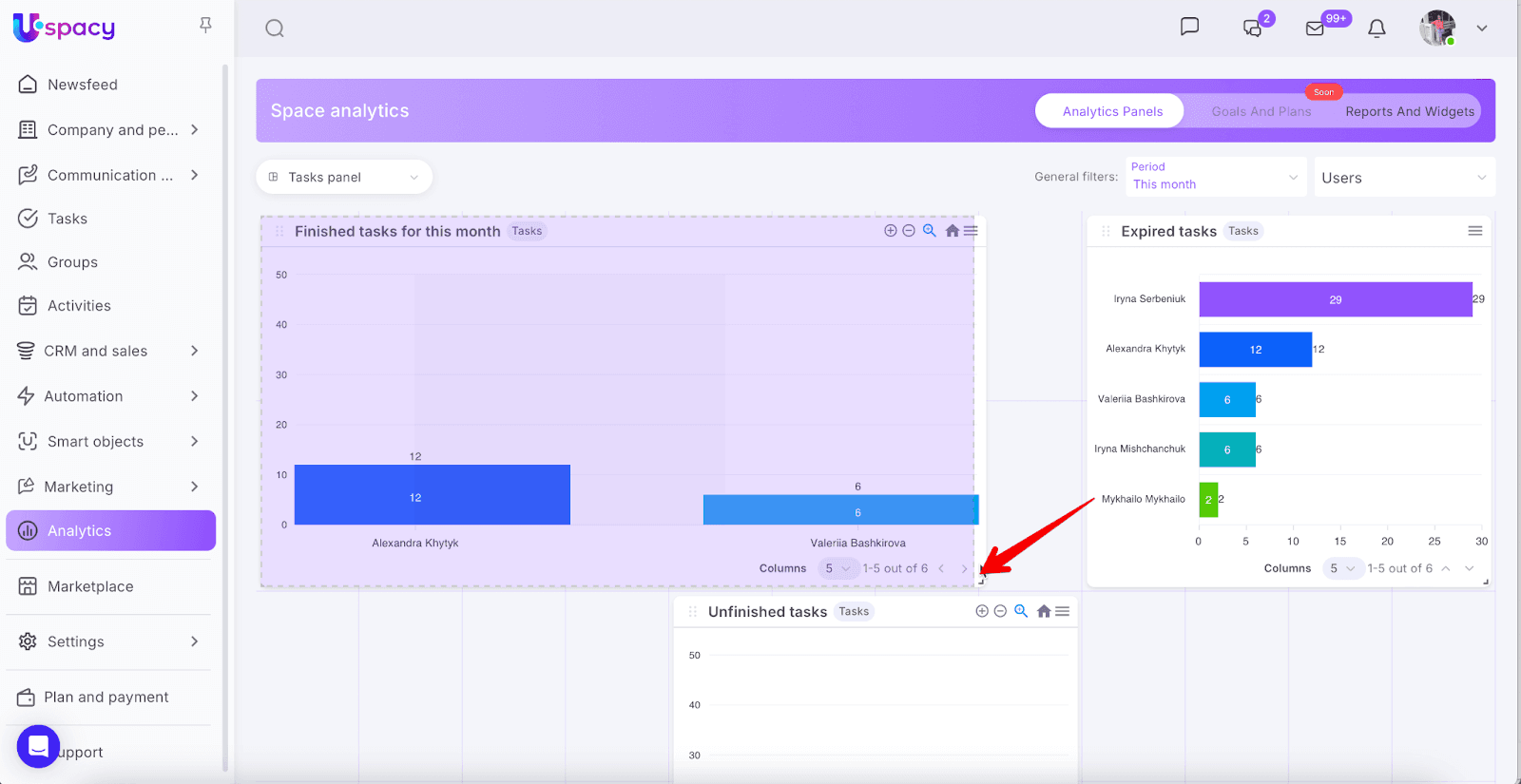Viewport: 1521px width, 784px height.
Task: Select zoom magnifier on Unfinished tasks chart
Action: [x=1021, y=611]
